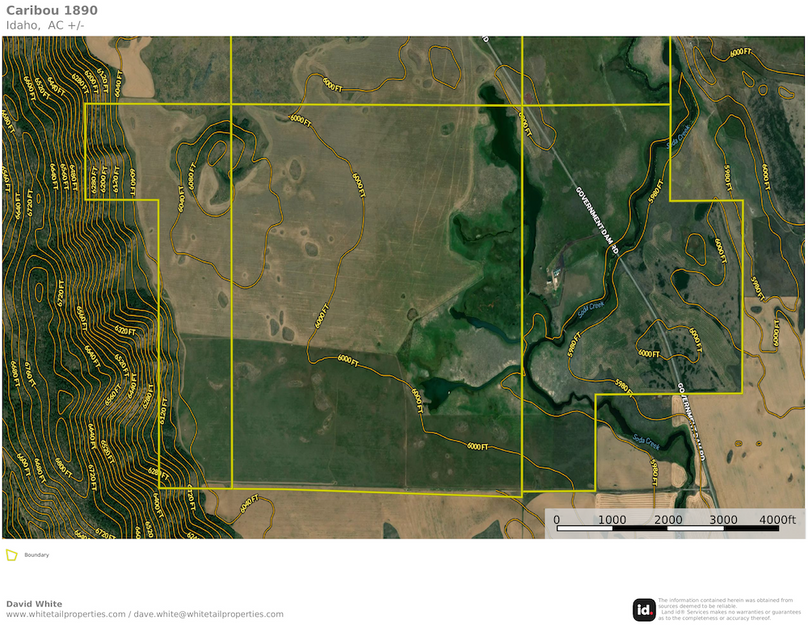The height and width of the screenshot is (625, 808).
Task: Click the diagonal Government Dam Rd label mid-map
Action: [599, 220]
